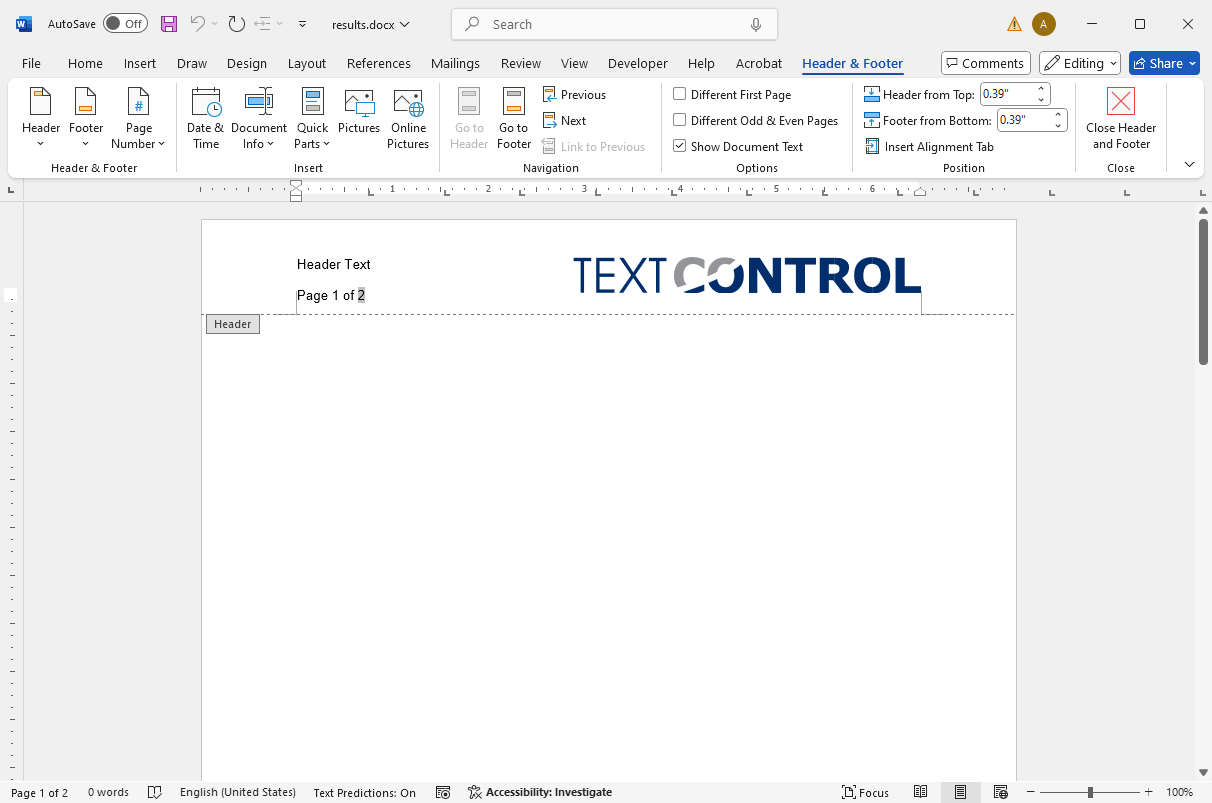
Task: Open the user account avatar
Action: (x=1044, y=24)
